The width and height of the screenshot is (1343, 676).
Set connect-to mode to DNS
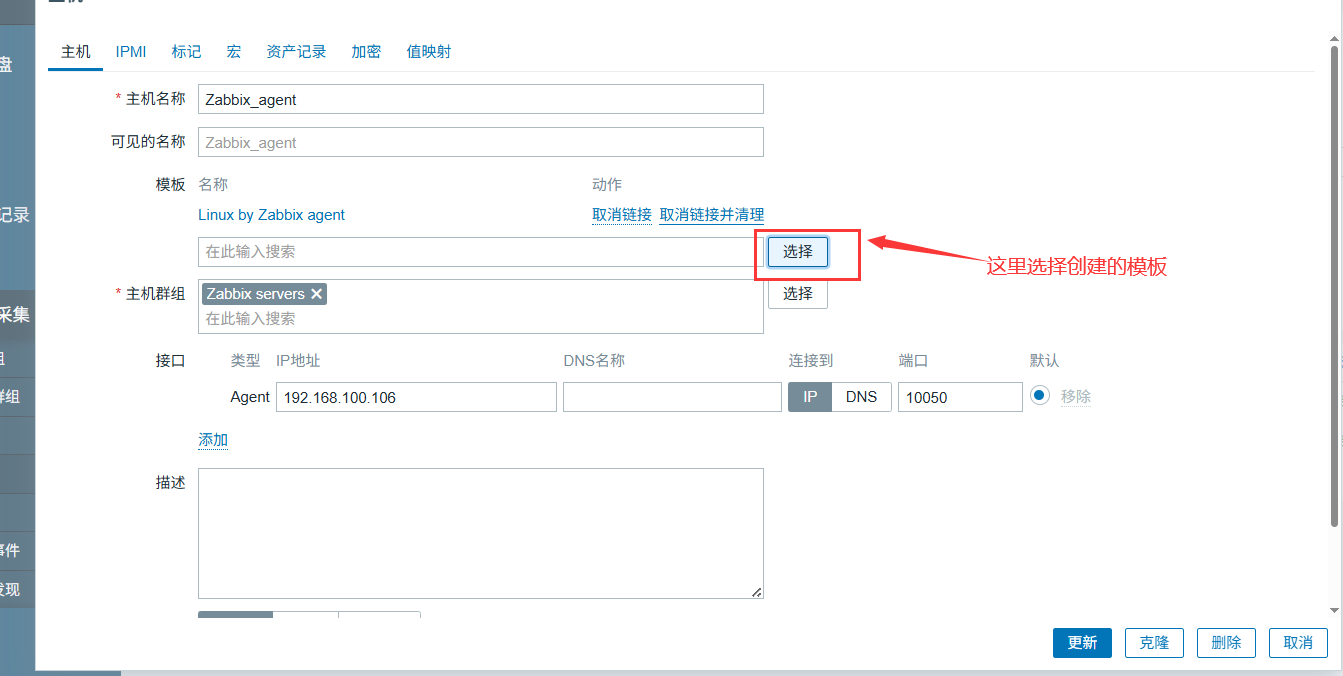coord(861,397)
